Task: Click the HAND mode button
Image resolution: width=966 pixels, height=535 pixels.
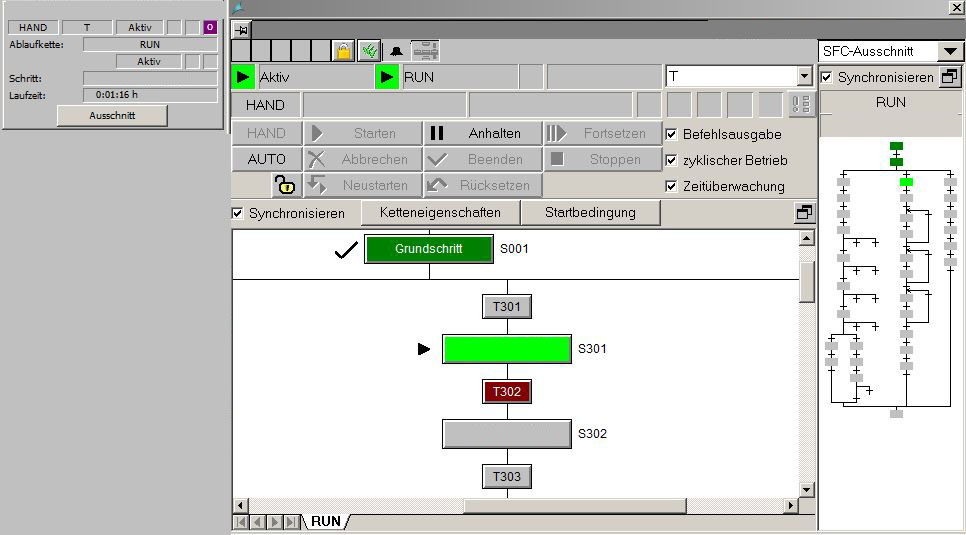Action: pyautogui.click(x=267, y=133)
